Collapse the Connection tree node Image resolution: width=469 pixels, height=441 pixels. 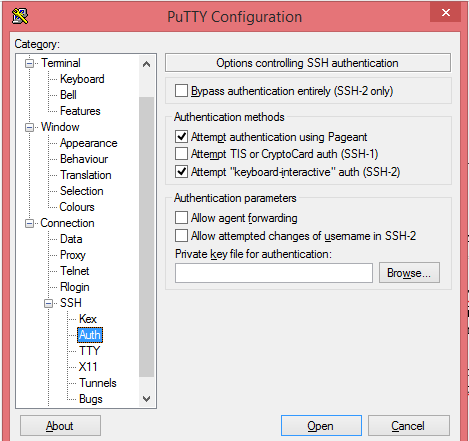[30, 223]
